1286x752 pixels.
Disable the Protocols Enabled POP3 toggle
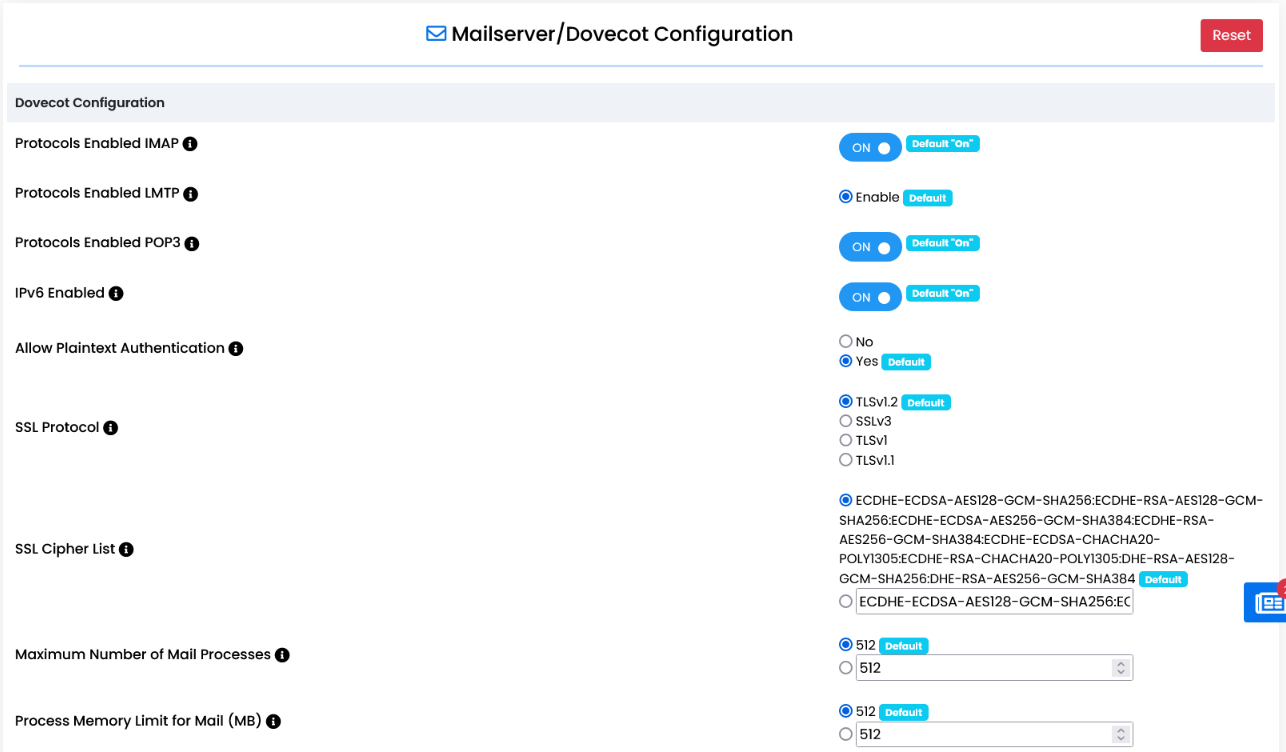point(870,247)
